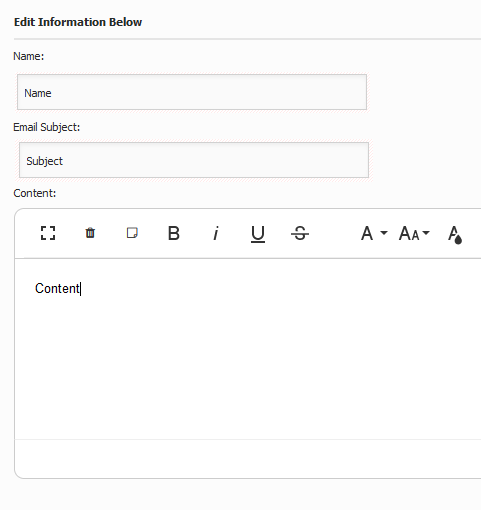
Task: Click into the Email Subject text box
Action: 194,160
